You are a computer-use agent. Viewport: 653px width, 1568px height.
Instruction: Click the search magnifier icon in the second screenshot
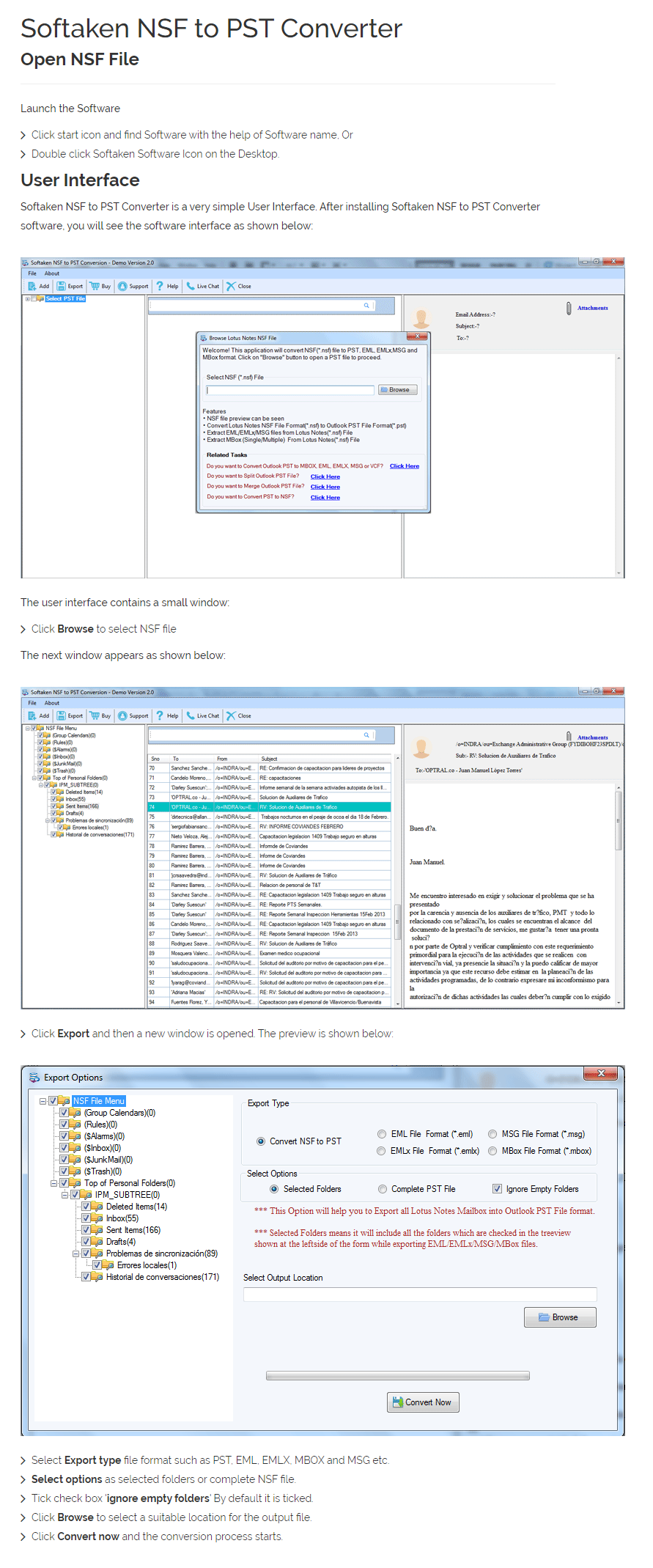[x=366, y=735]
